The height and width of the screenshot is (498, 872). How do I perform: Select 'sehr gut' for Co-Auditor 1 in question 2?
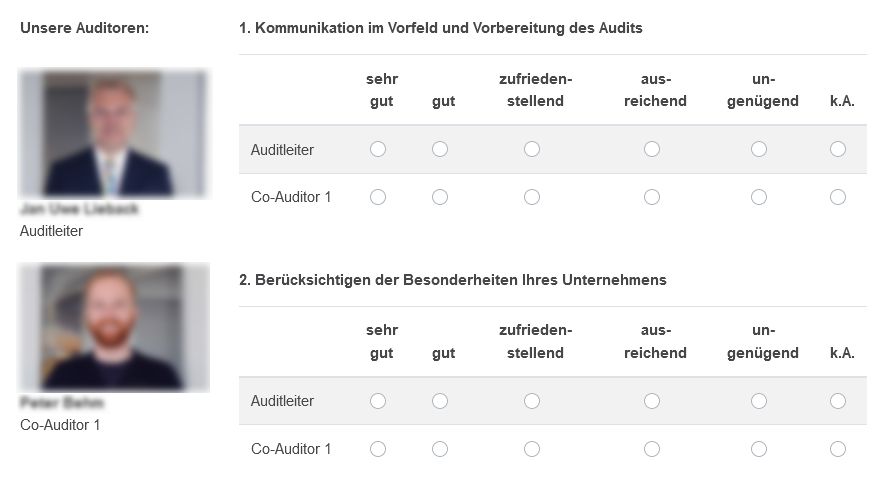378,449
